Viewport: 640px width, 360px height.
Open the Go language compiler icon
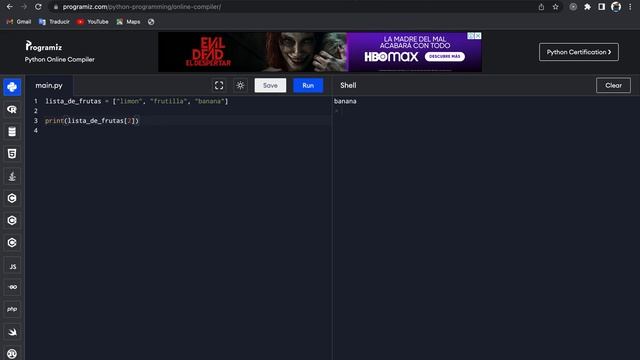point(12,287)
